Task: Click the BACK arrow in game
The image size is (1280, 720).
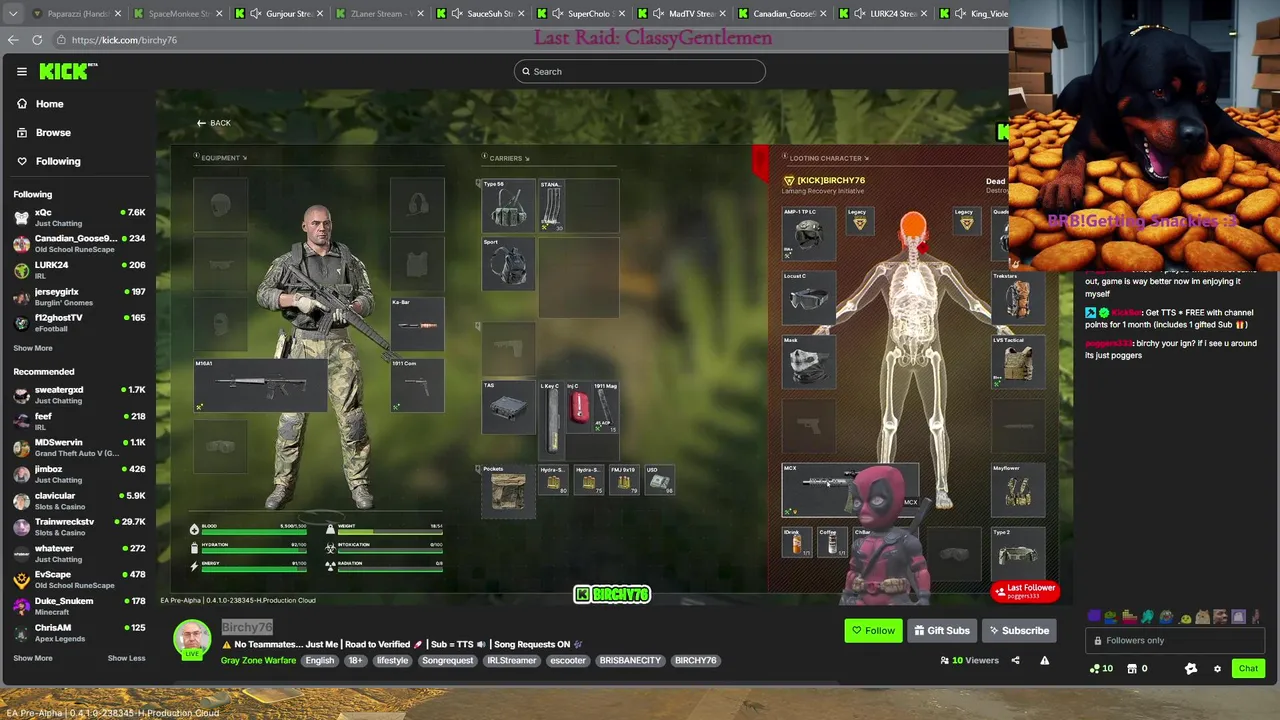Action: click(x=213, y=123)
